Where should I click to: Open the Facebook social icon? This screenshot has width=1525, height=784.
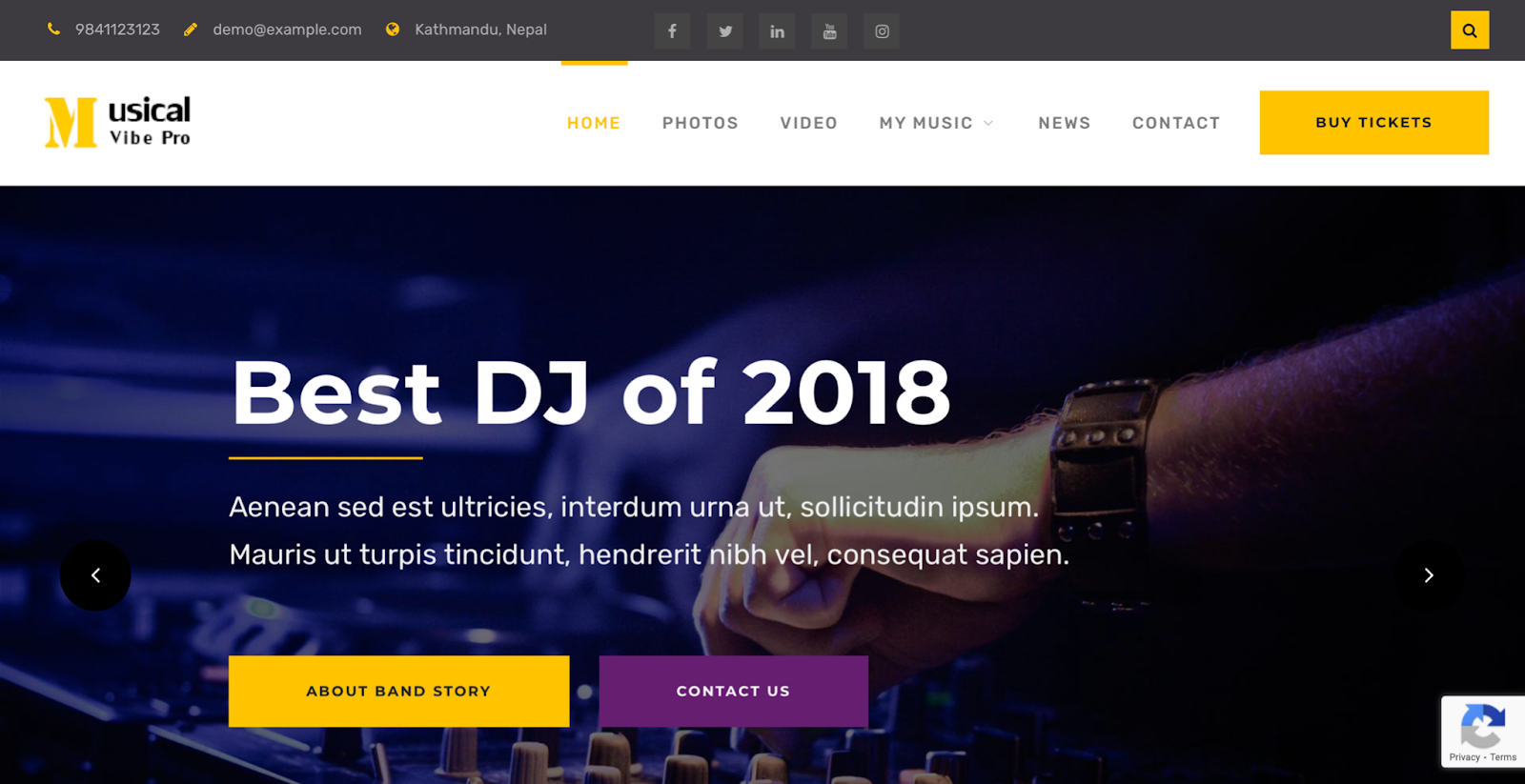[x=672, y=30]
